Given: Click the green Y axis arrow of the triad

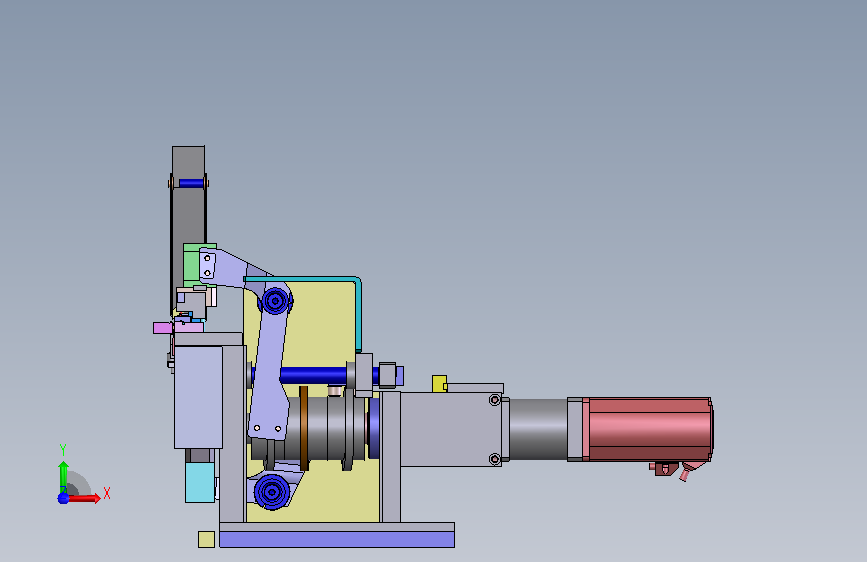Looking at the screenshot, I should click(x=63, y=476).
